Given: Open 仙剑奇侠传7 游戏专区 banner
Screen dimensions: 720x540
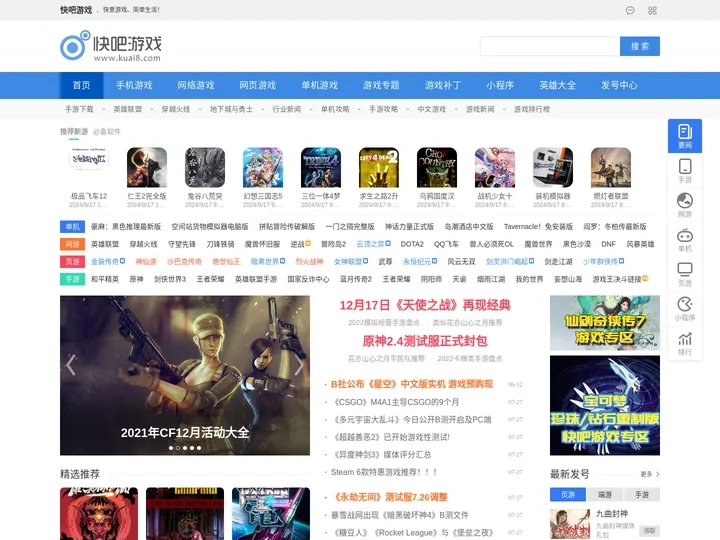Looking at the screenshot, I should (605, 323).
